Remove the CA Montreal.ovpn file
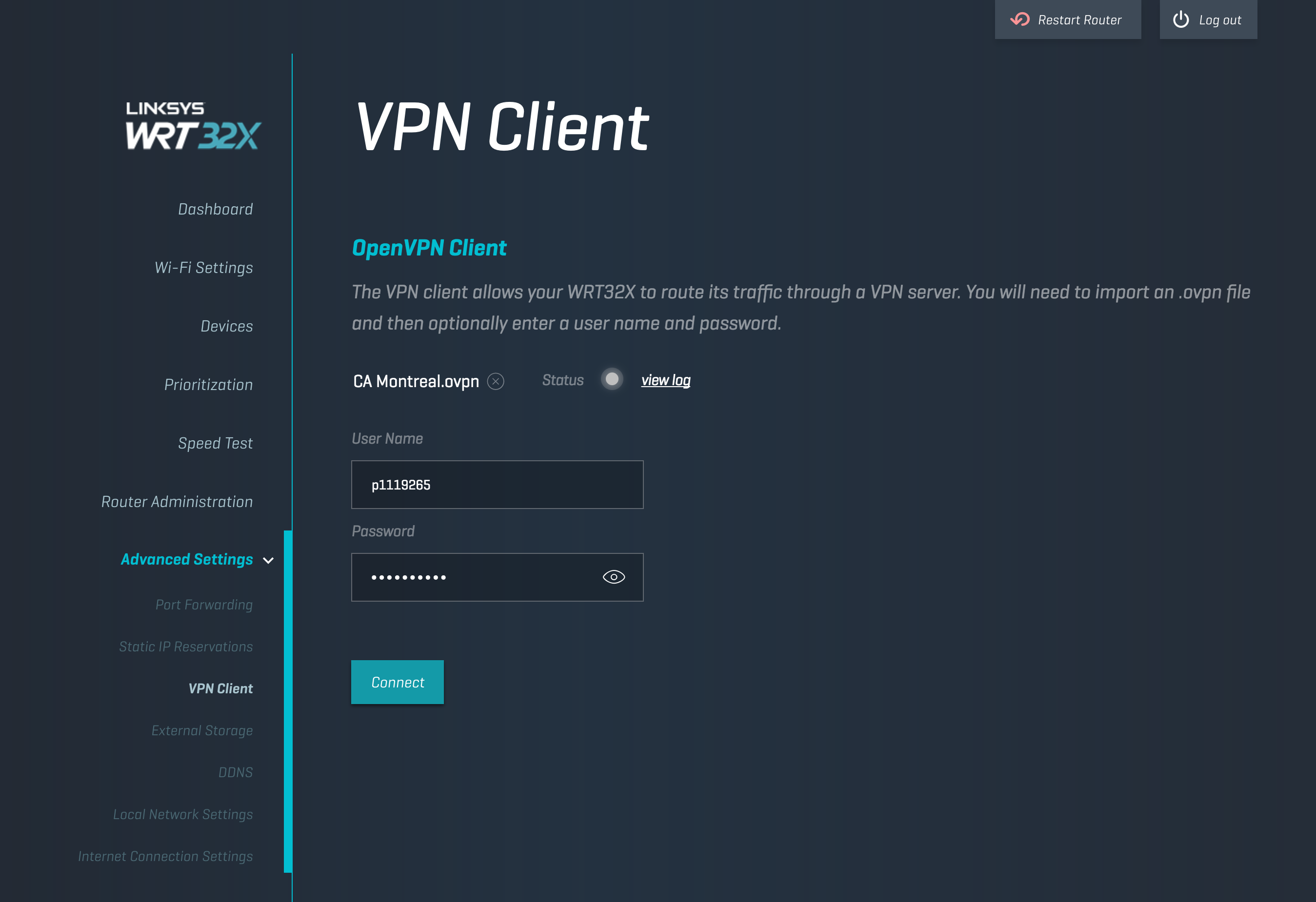 pos(496,381)
